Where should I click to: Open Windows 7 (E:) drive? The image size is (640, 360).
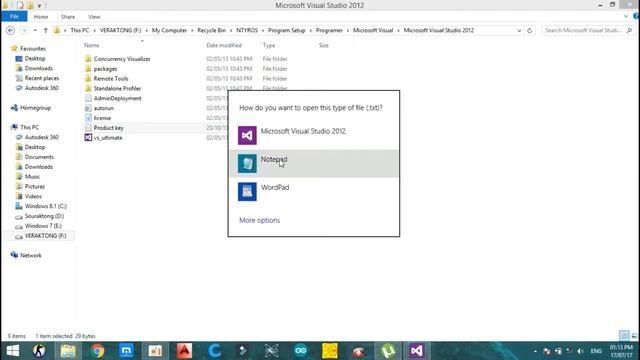tap(43, 226)
